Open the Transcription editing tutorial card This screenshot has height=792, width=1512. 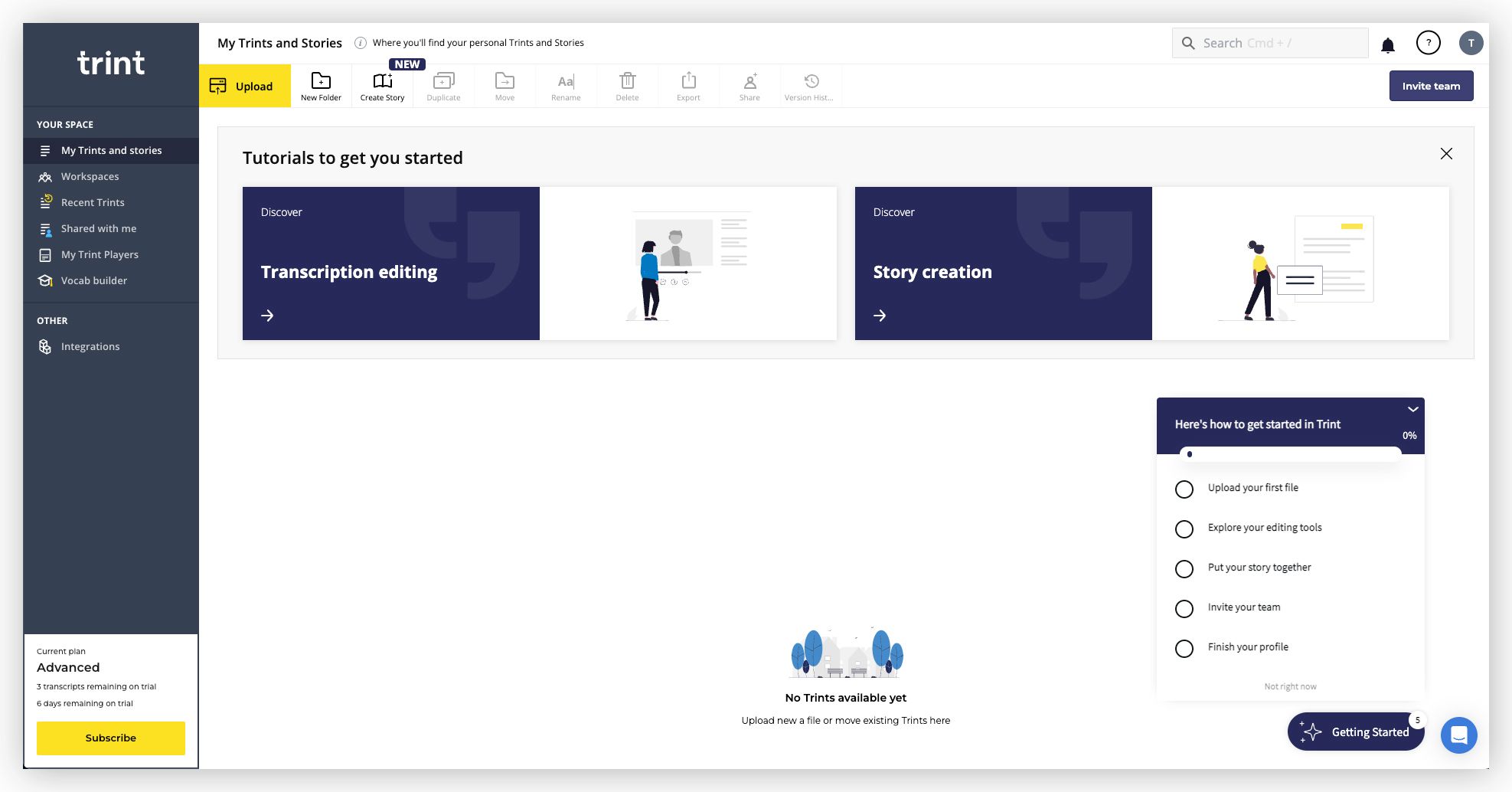(x=540, y=263)
